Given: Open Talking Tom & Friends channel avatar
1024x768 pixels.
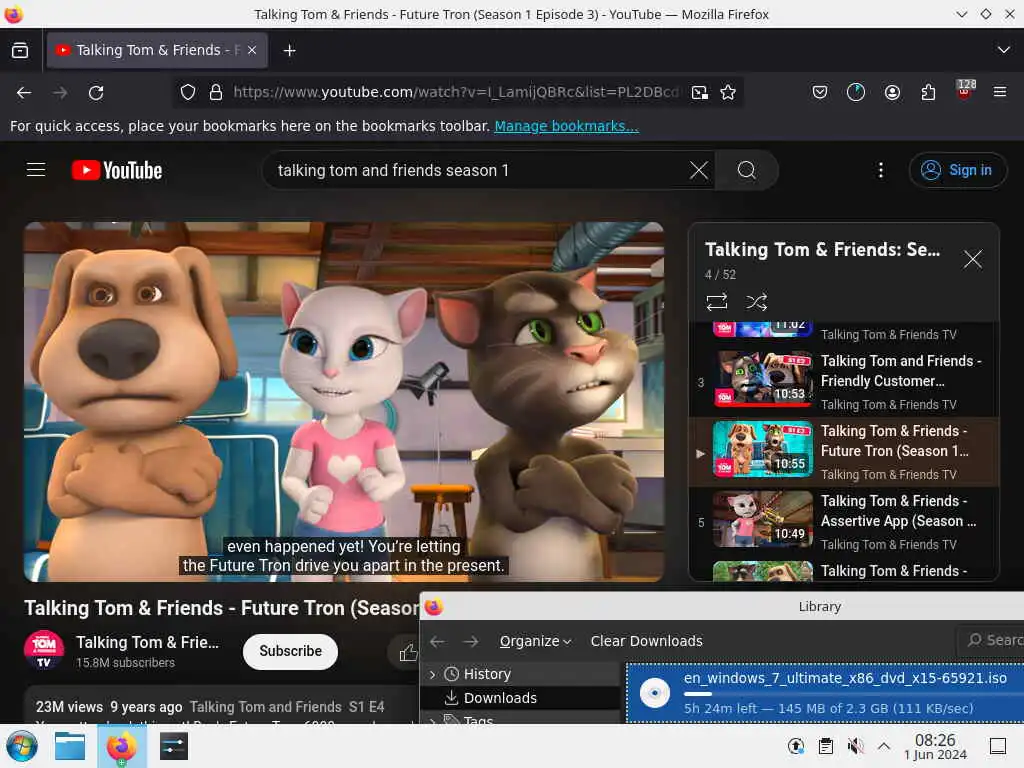Looking at the screenshot, I should pos(44,650).
